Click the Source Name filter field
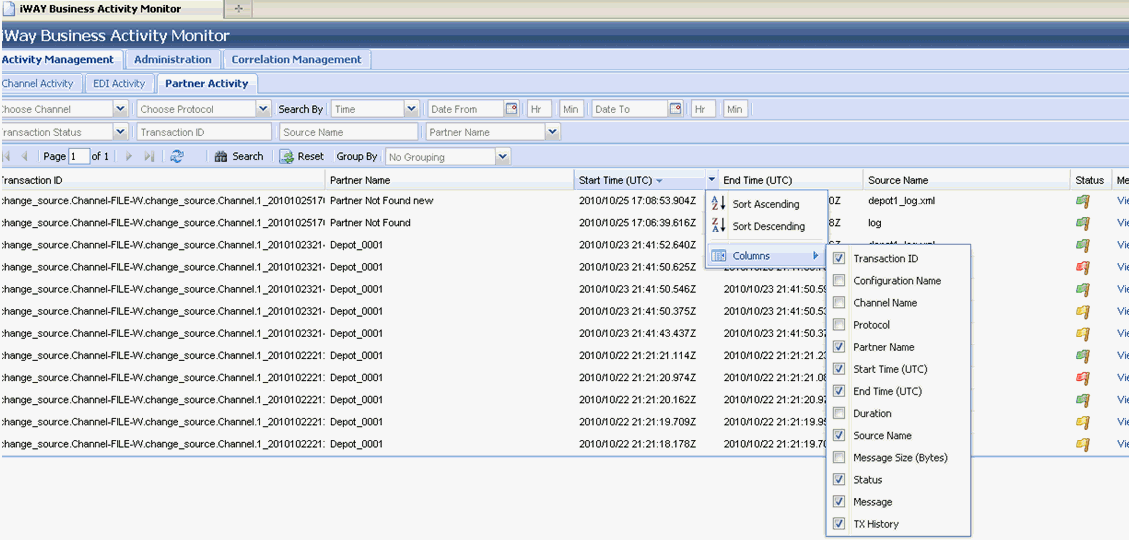Screen dimensions: 1129x540 point(348,132)
